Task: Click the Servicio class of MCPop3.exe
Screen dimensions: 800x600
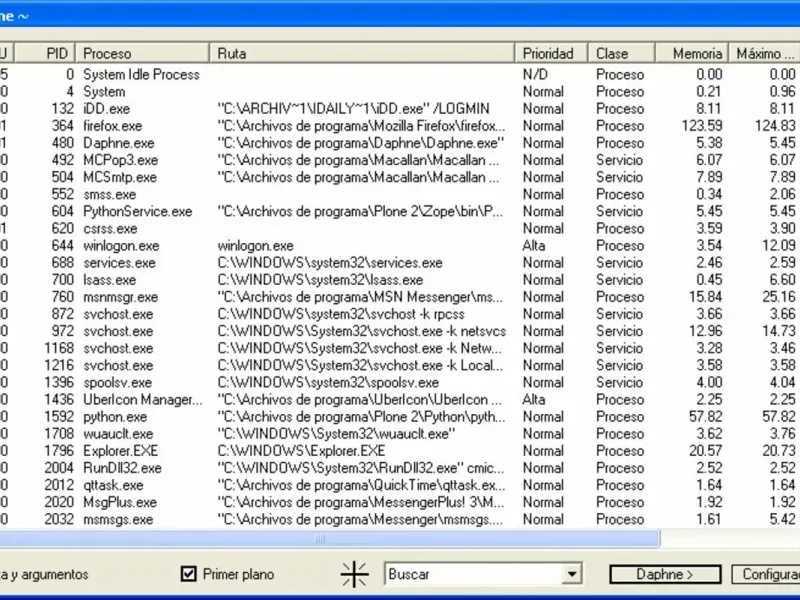Action: tap(619, 160)
